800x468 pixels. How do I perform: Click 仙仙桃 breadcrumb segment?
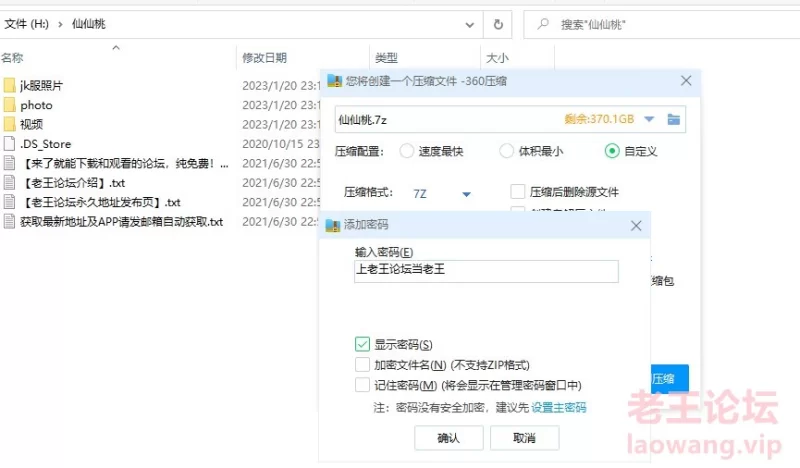(x=89, y=24)
